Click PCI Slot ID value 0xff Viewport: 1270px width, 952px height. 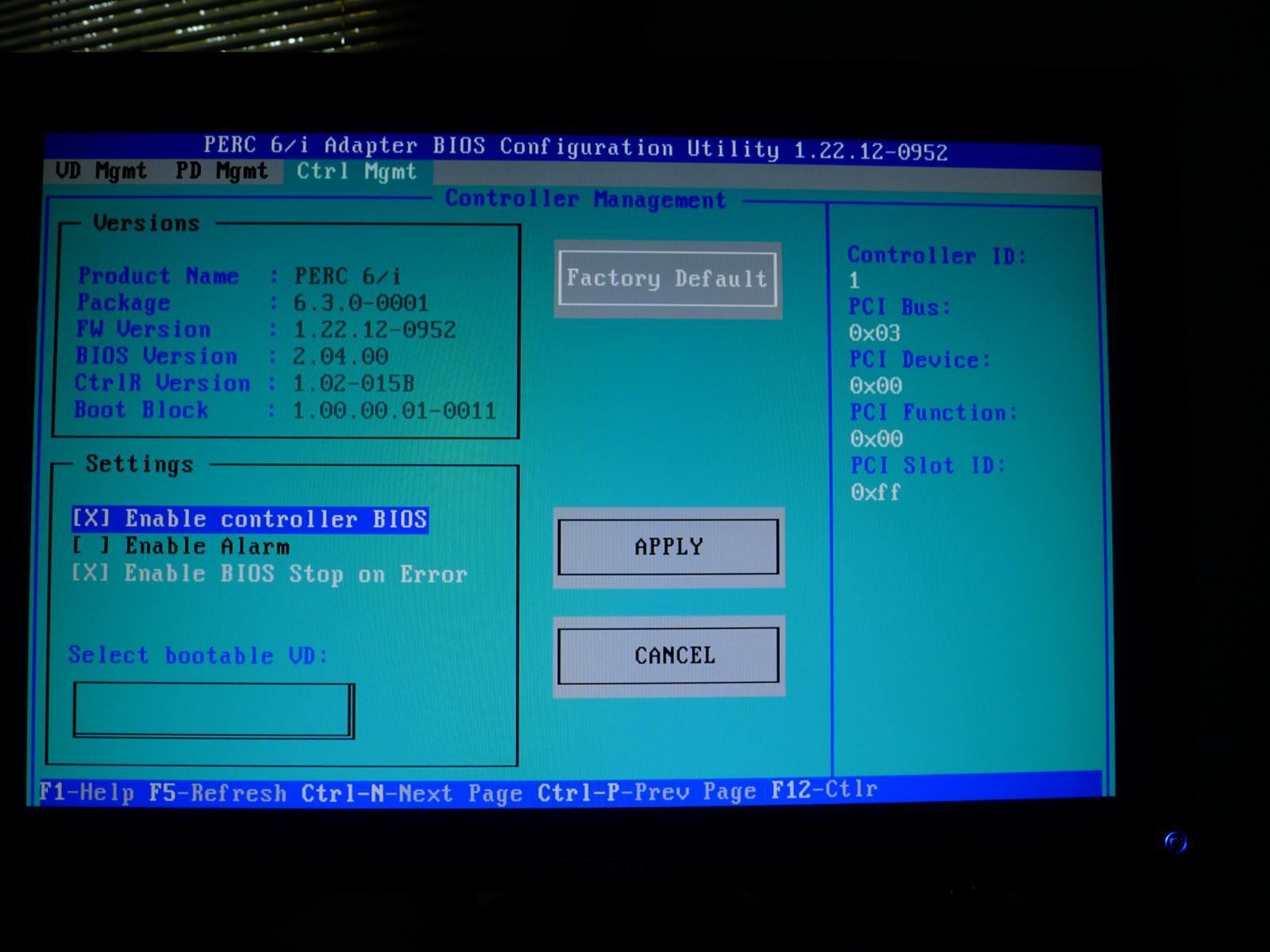(876, 493)
